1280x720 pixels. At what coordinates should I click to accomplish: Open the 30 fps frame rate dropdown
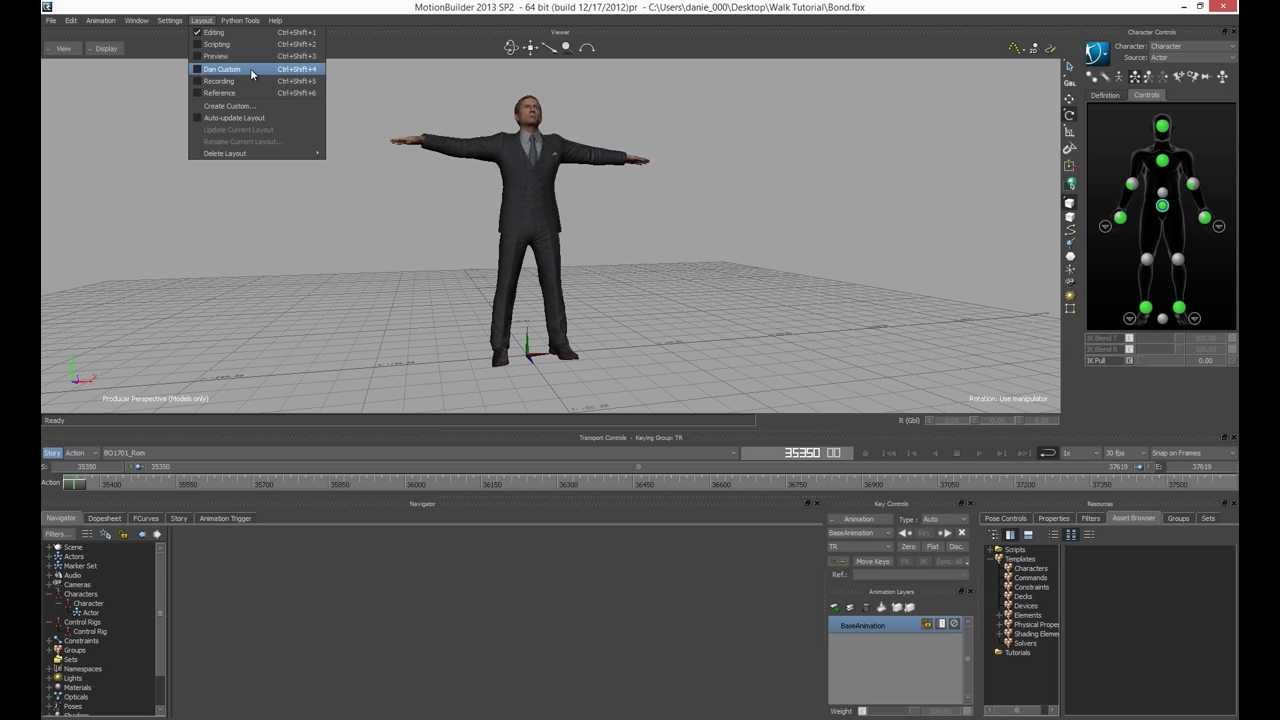(1123, 453)
